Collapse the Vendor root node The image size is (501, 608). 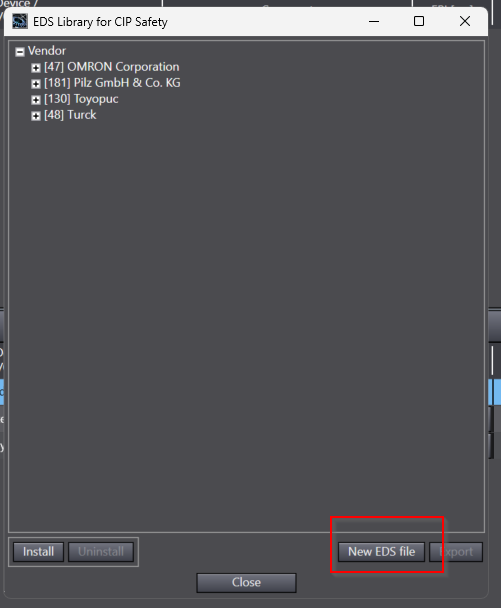point(20,52)
